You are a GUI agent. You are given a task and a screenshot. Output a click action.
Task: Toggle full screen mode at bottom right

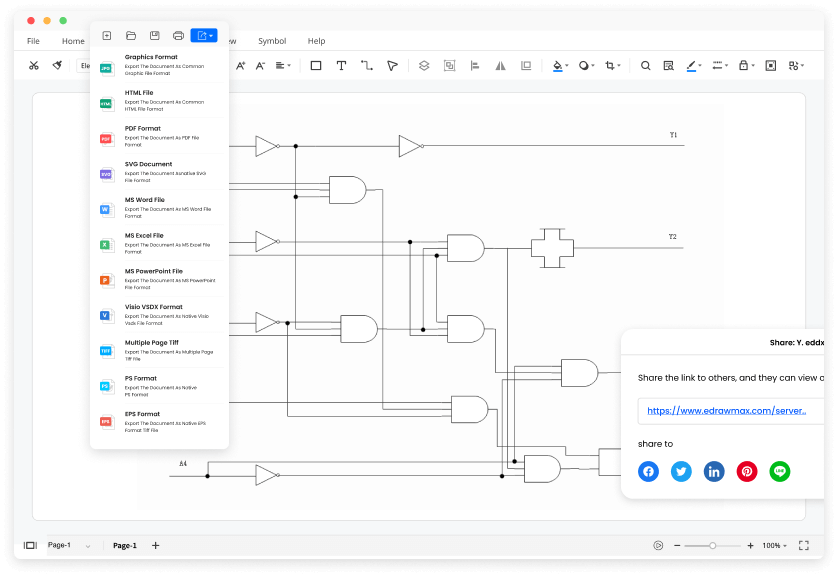[804, 545]
